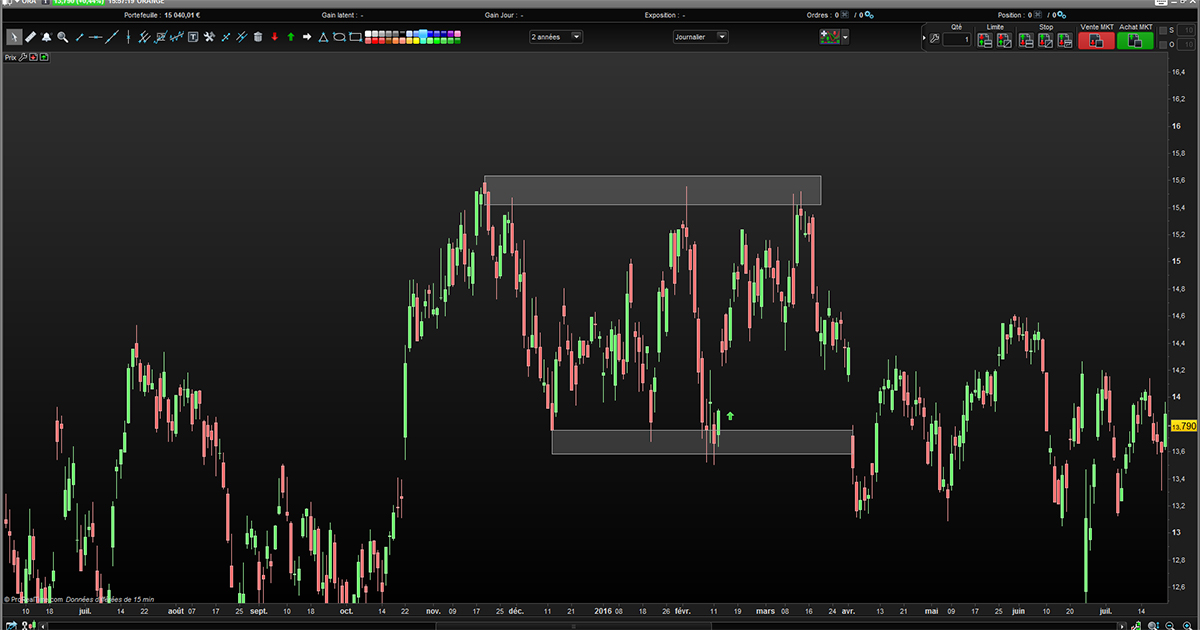The image size is (1200, 630).
Task: Toggle the O checkbox beside Achat MKT
Action: tap(1163, 44)
